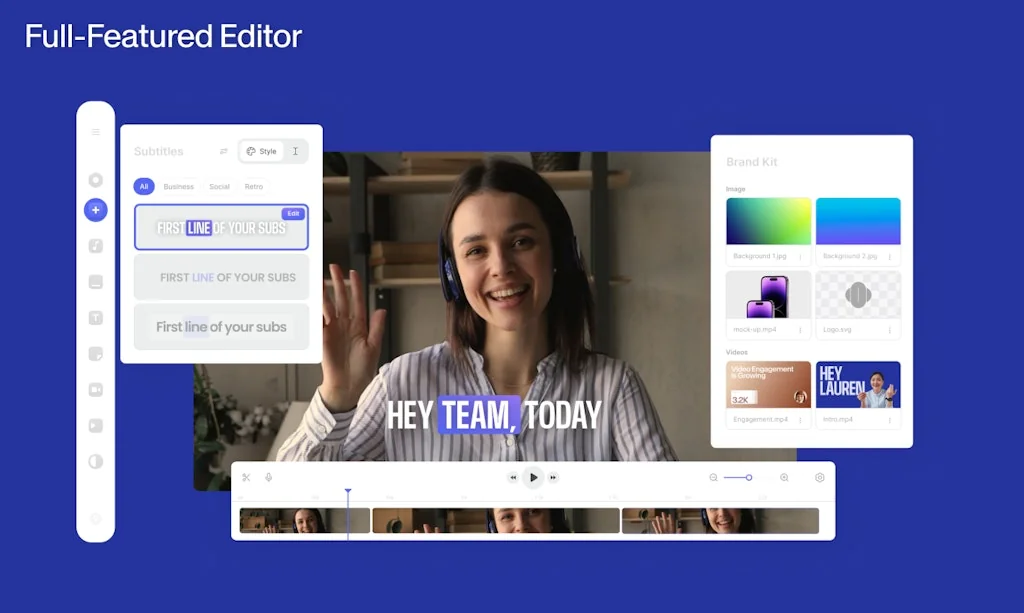Image resolution: width=1024 pixels, height=613 pixels.
Task: Click the microphone record icon
Action: tap(269, 478)
